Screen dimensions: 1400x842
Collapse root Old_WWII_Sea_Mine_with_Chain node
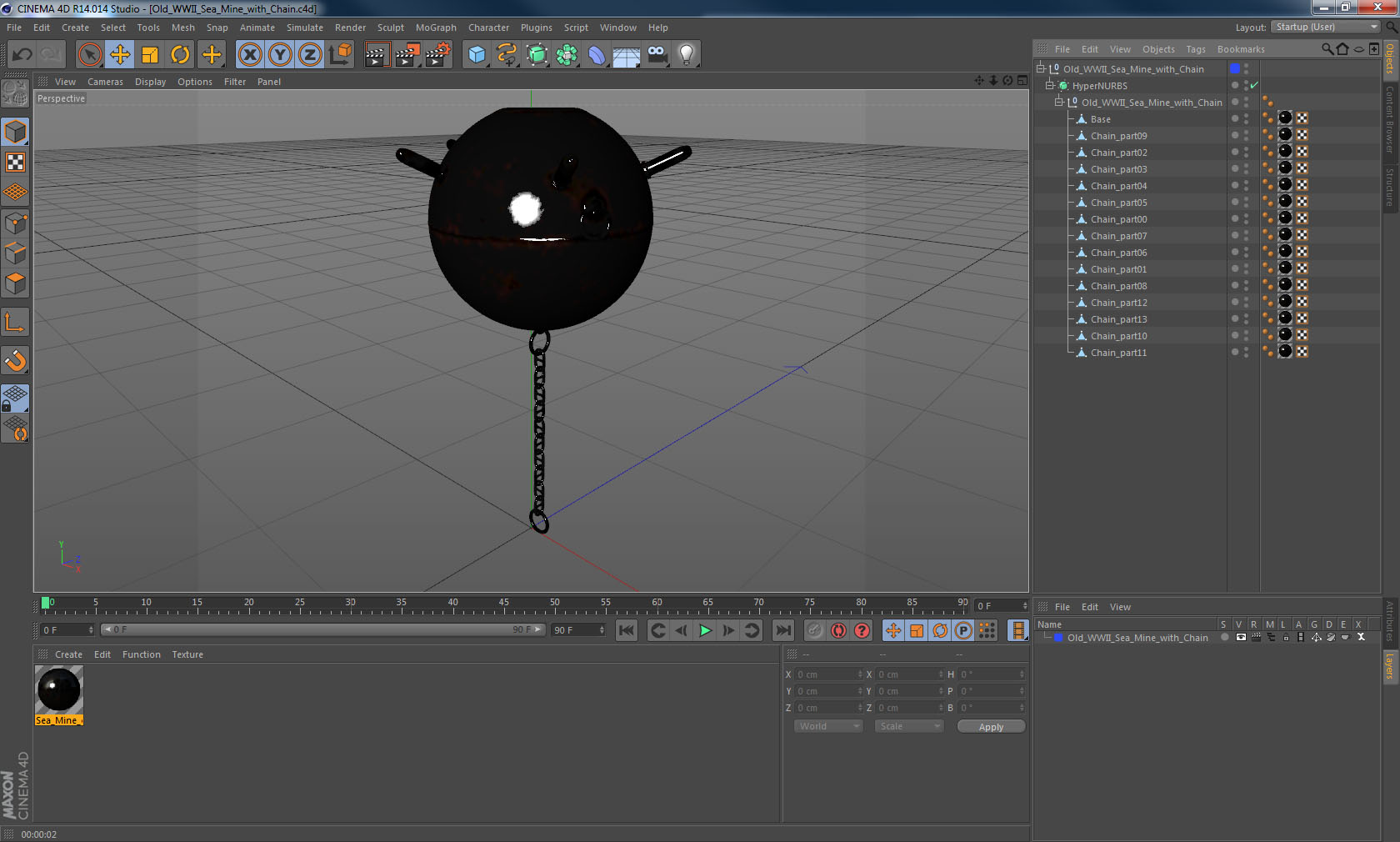1041,68
